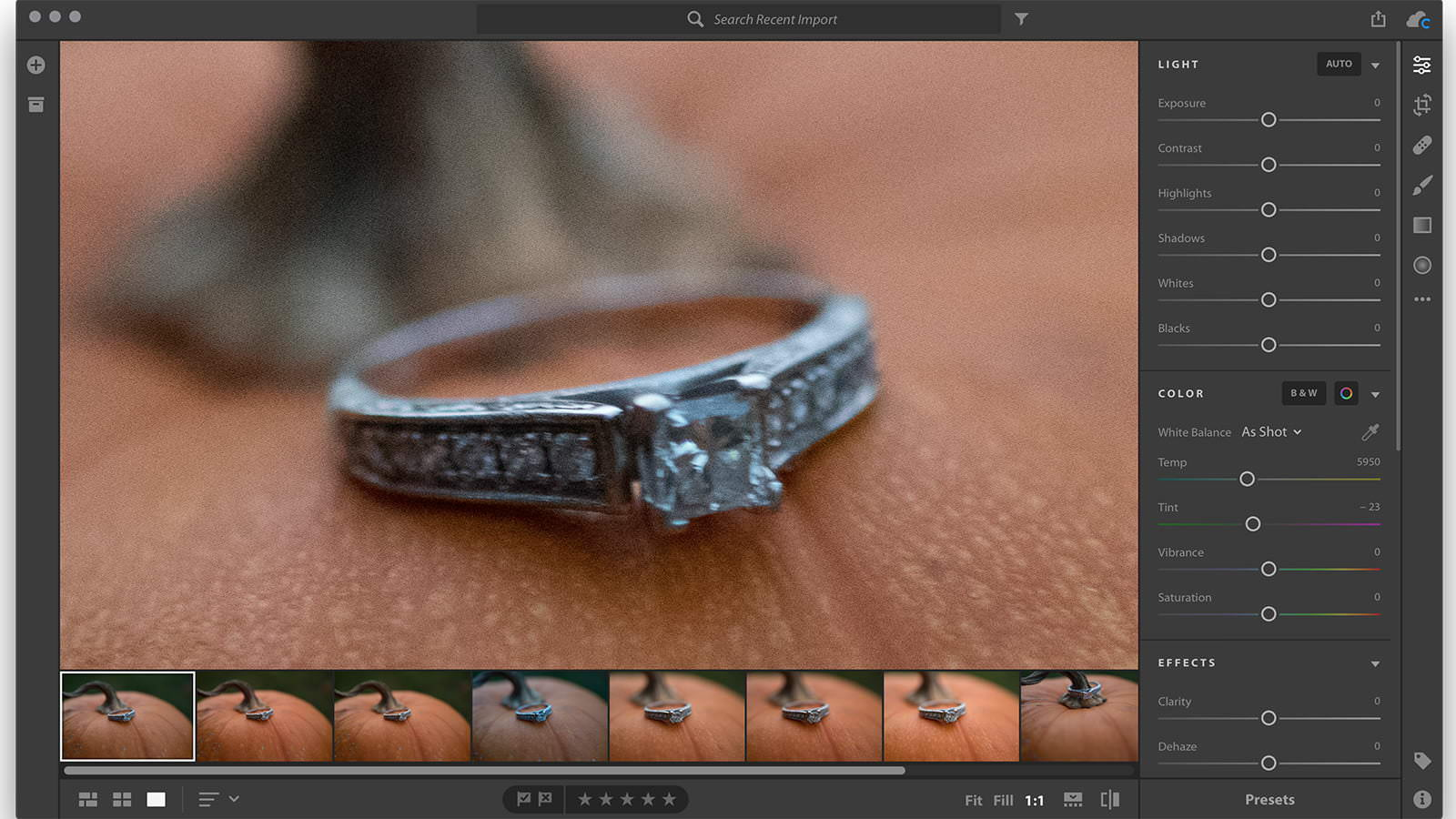
Task: Toggle show original before/after view
Action: 1110,799
